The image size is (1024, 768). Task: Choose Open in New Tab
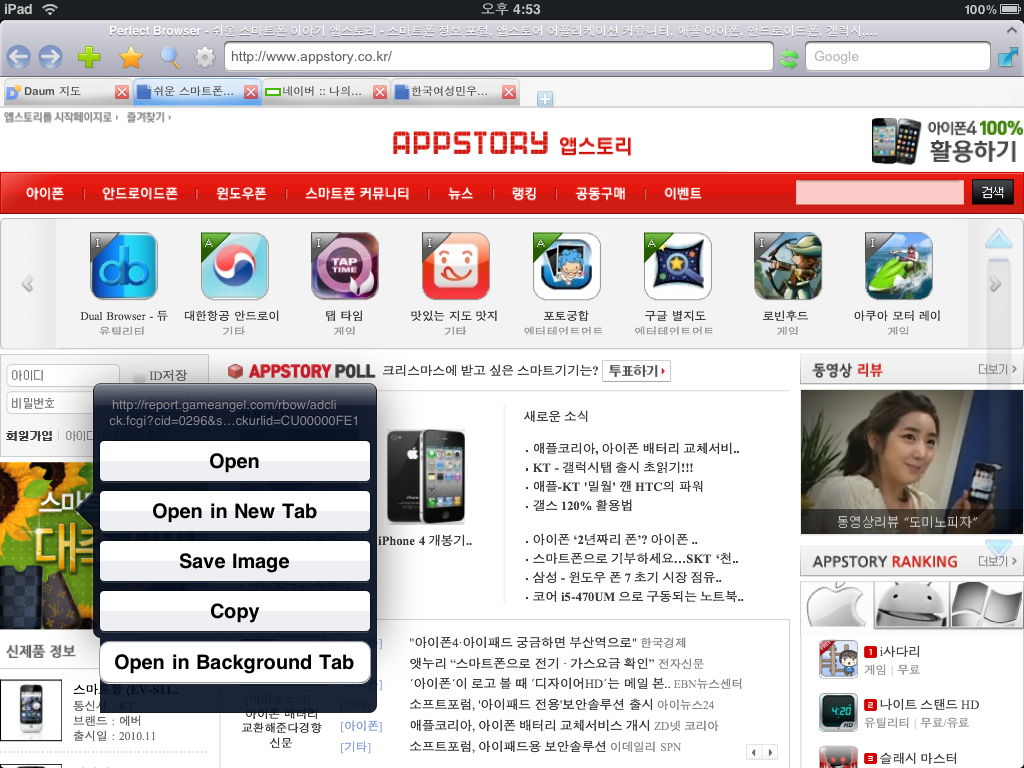235,511
